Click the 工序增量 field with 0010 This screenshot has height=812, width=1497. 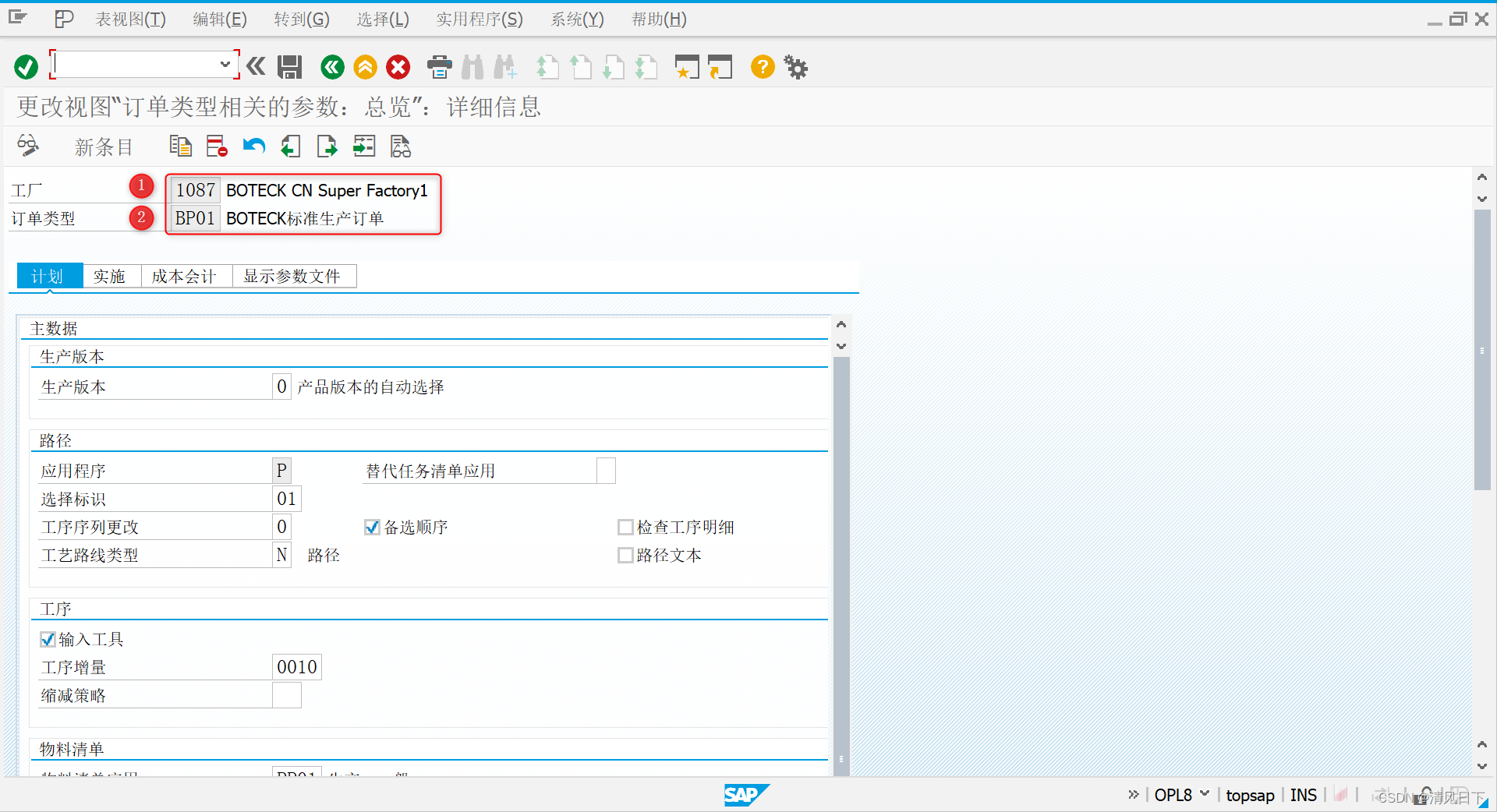[296, 667]
